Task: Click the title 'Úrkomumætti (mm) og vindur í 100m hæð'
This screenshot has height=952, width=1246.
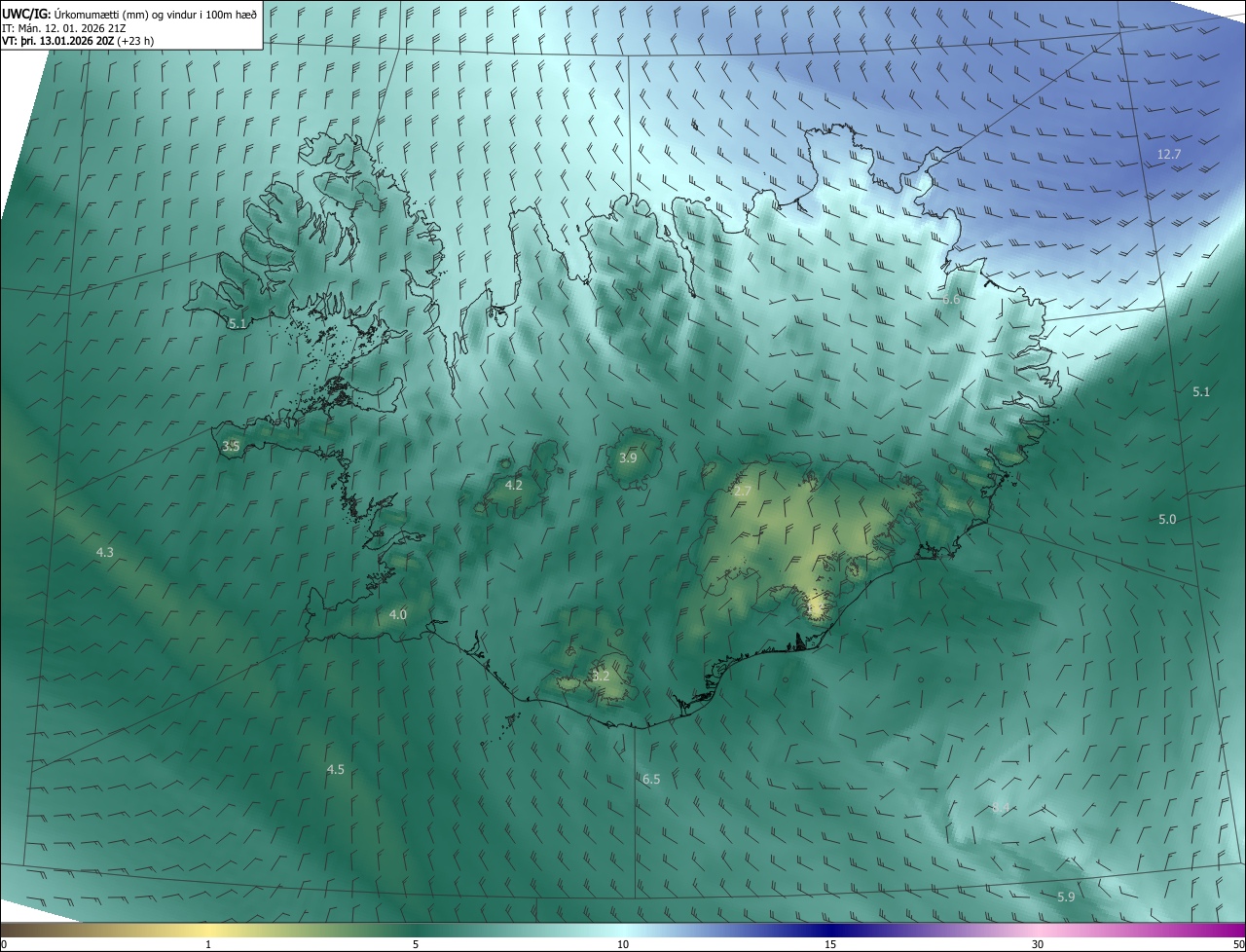Action: tap(156, 14)
